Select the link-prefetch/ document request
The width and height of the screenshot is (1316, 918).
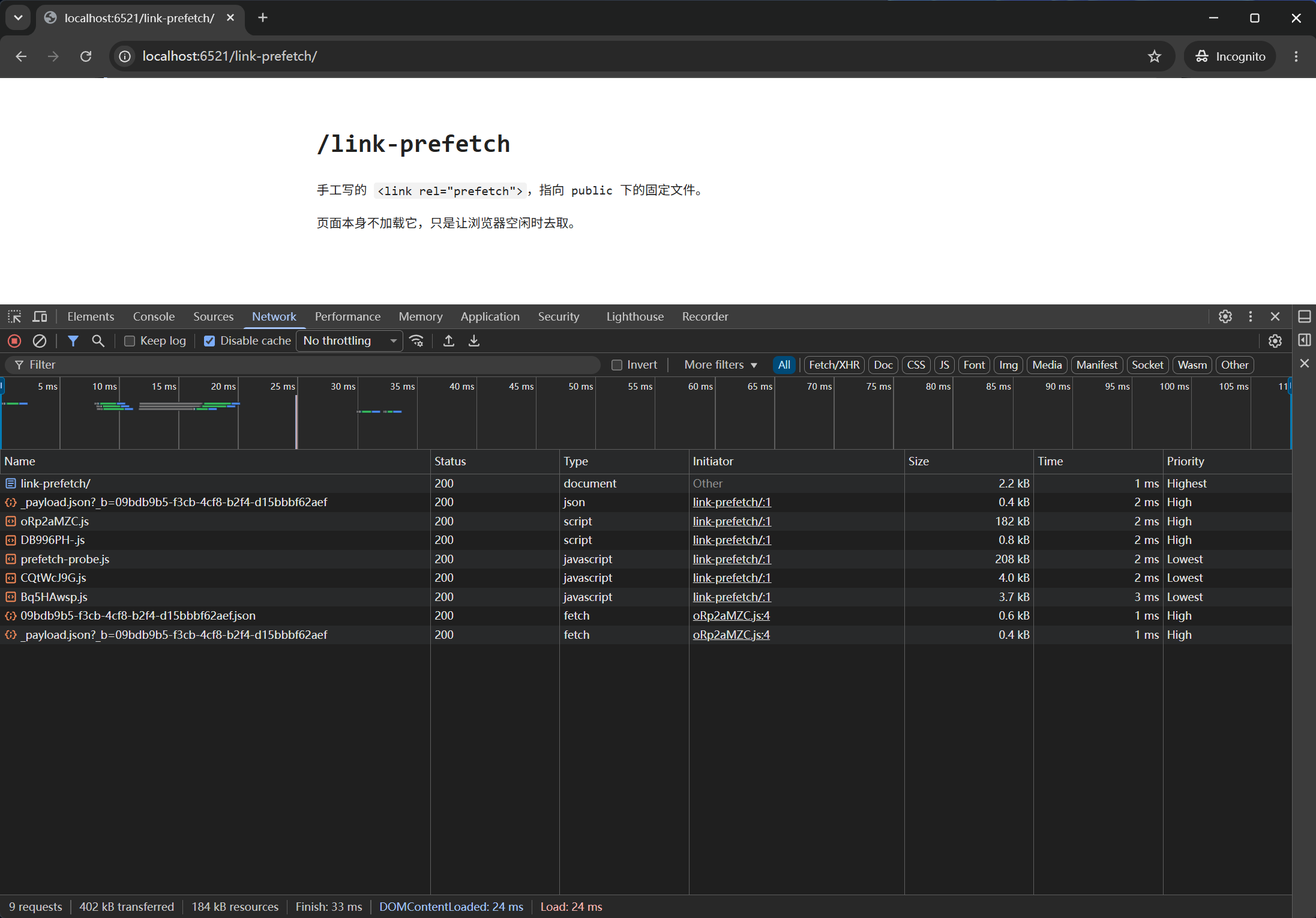pyautogui.click(x=646, y=483)
